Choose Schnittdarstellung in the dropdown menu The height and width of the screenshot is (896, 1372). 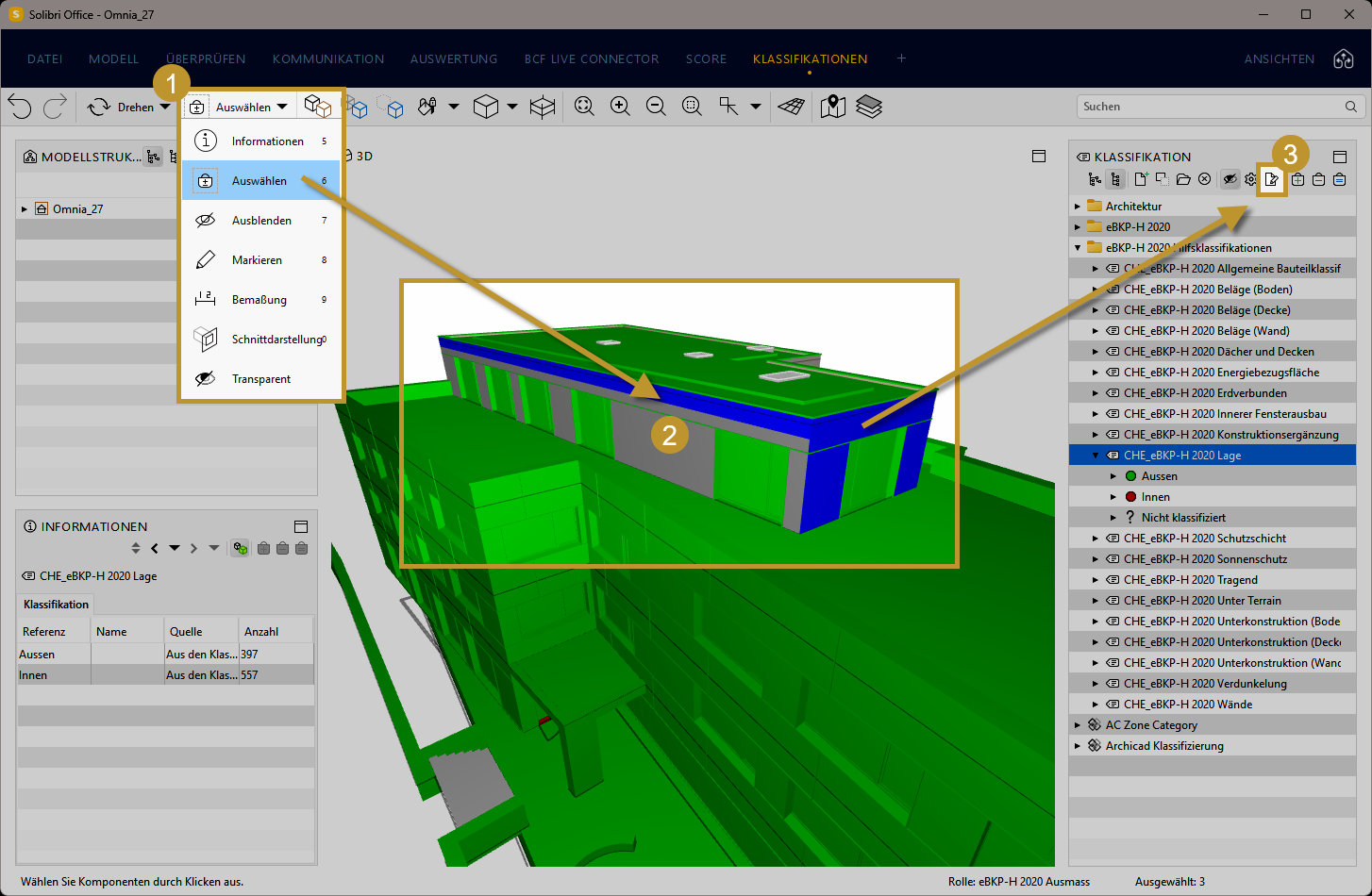point(260,340)
